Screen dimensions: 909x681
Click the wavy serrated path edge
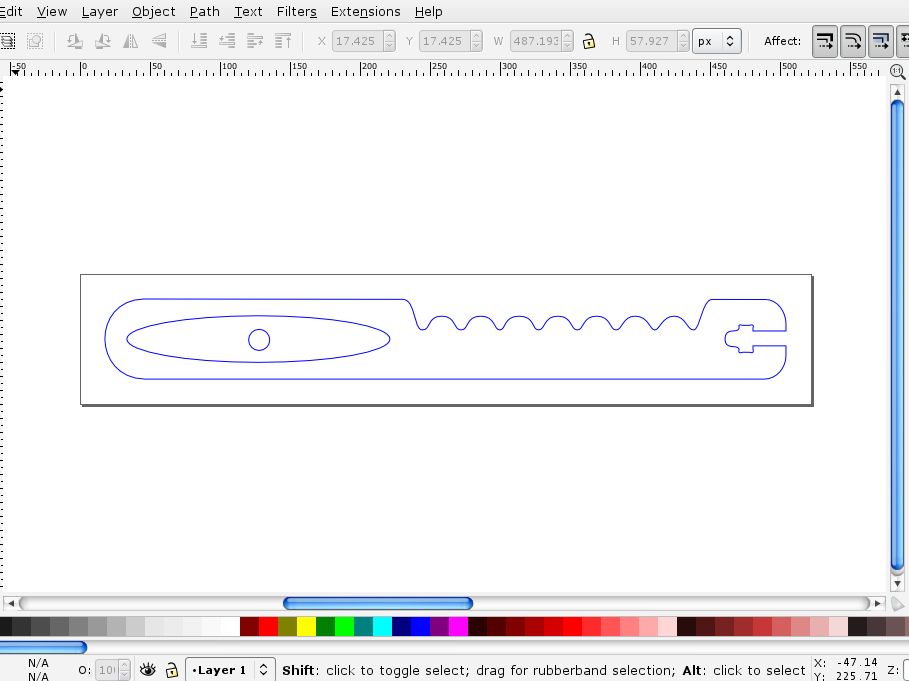(557, 317)
